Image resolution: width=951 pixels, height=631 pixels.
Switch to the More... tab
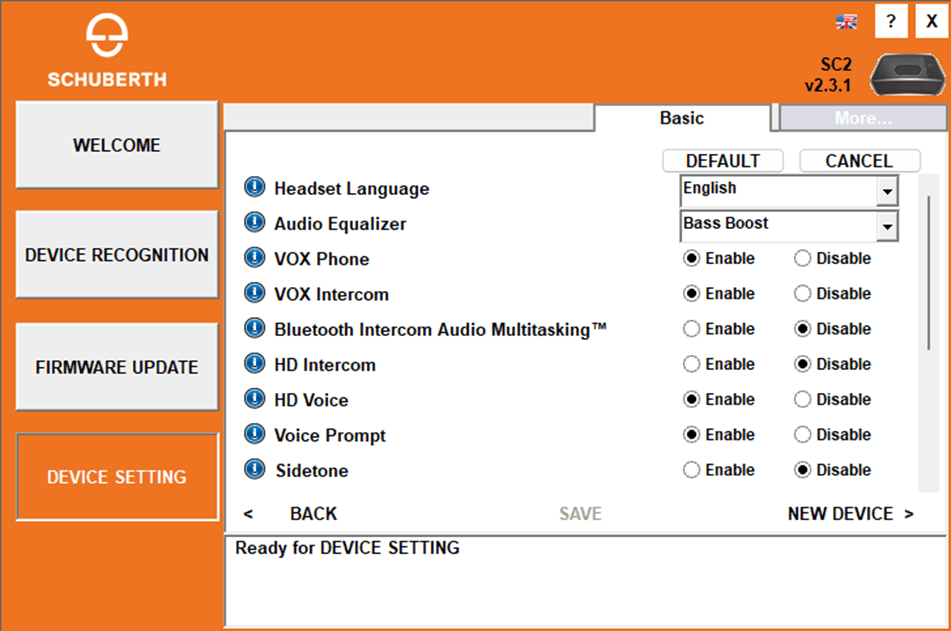(862, 118)
